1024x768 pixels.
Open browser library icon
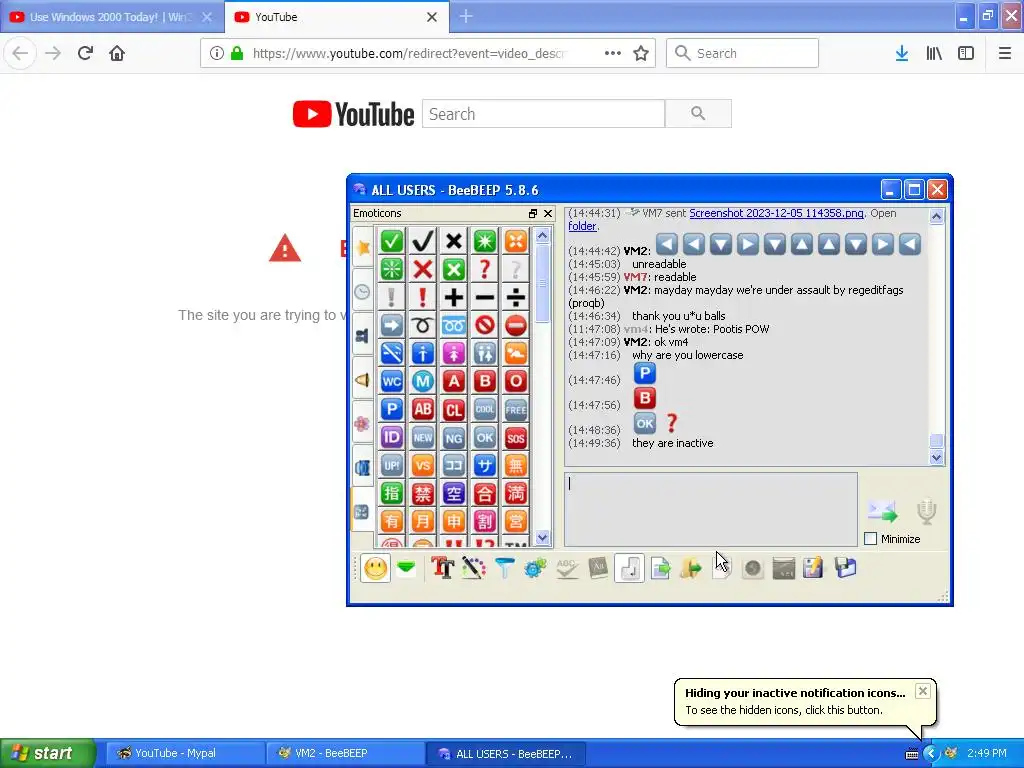(934, 53)
